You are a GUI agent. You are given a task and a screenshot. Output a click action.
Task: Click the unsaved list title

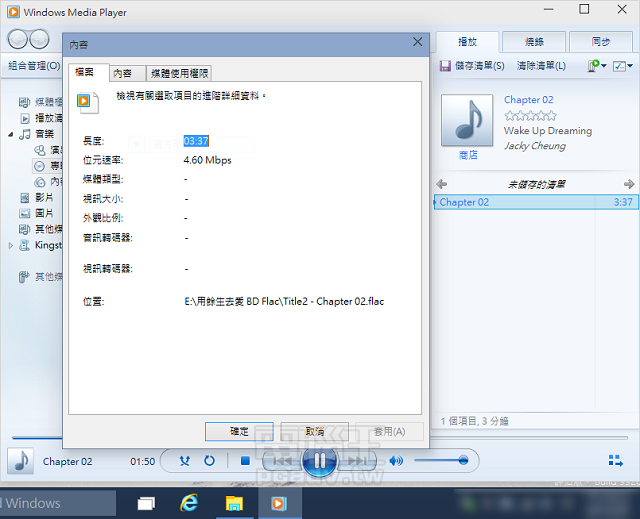[536, 184]
